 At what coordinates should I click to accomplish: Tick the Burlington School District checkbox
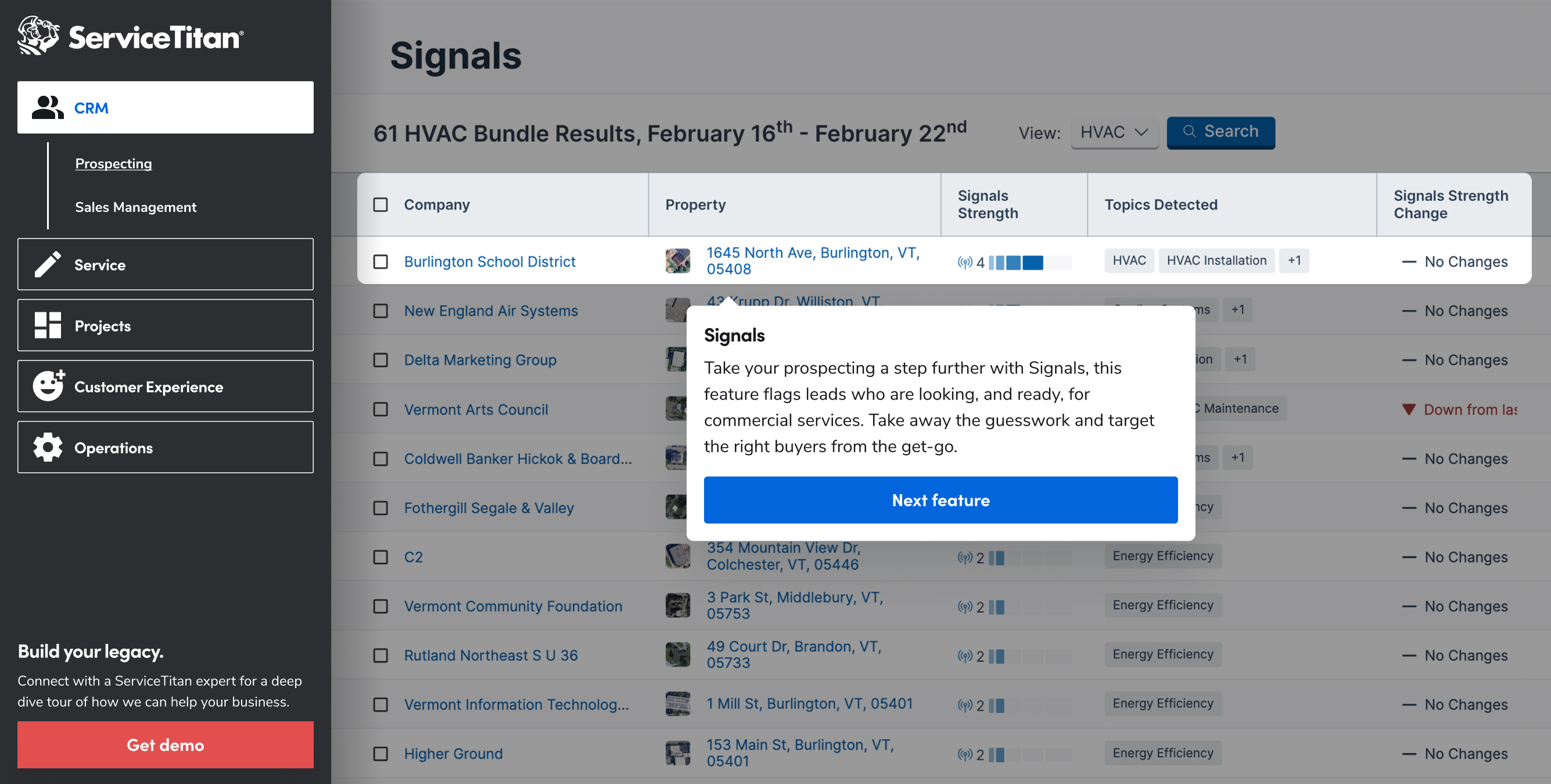pos(380,262)
